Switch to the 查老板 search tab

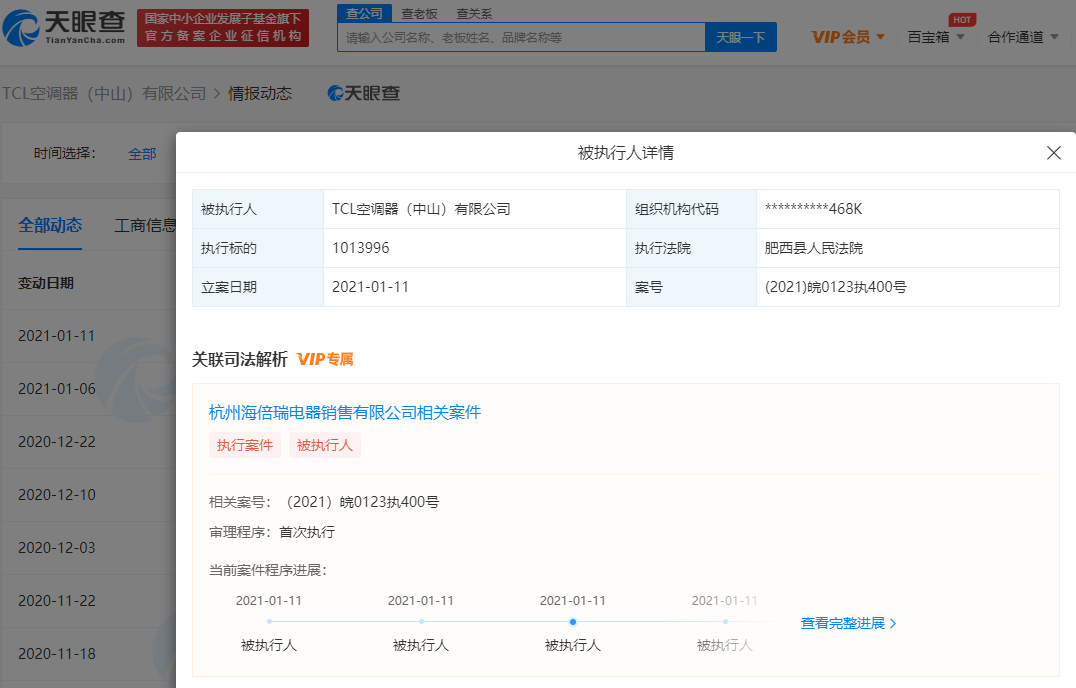(x=419, y=13)
